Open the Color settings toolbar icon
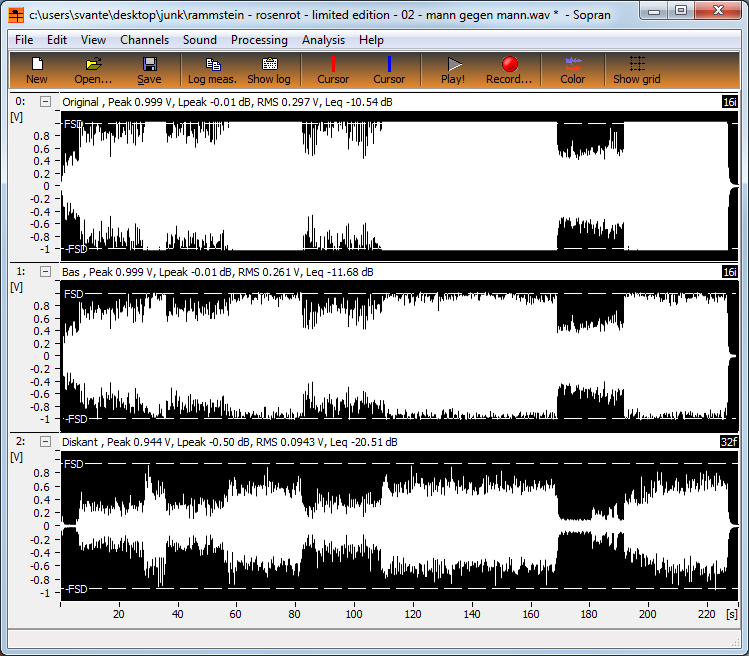Viewport: 749px width, 656px height. pyautogui.click(x=573, y=69)
